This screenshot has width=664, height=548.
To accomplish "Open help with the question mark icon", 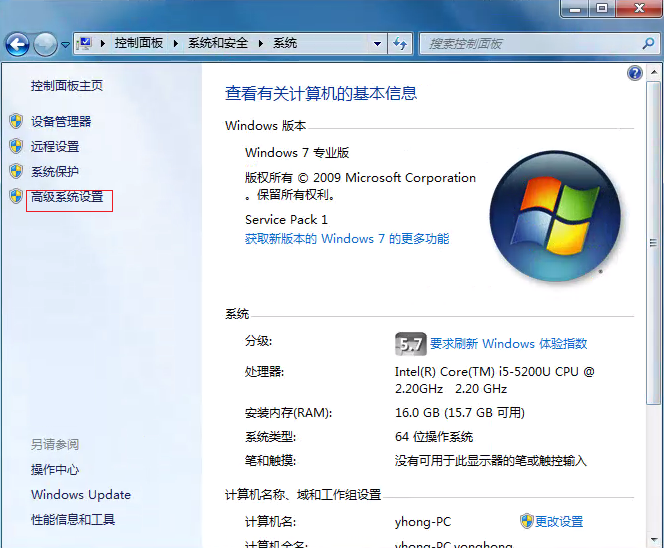I will point(635,73).
